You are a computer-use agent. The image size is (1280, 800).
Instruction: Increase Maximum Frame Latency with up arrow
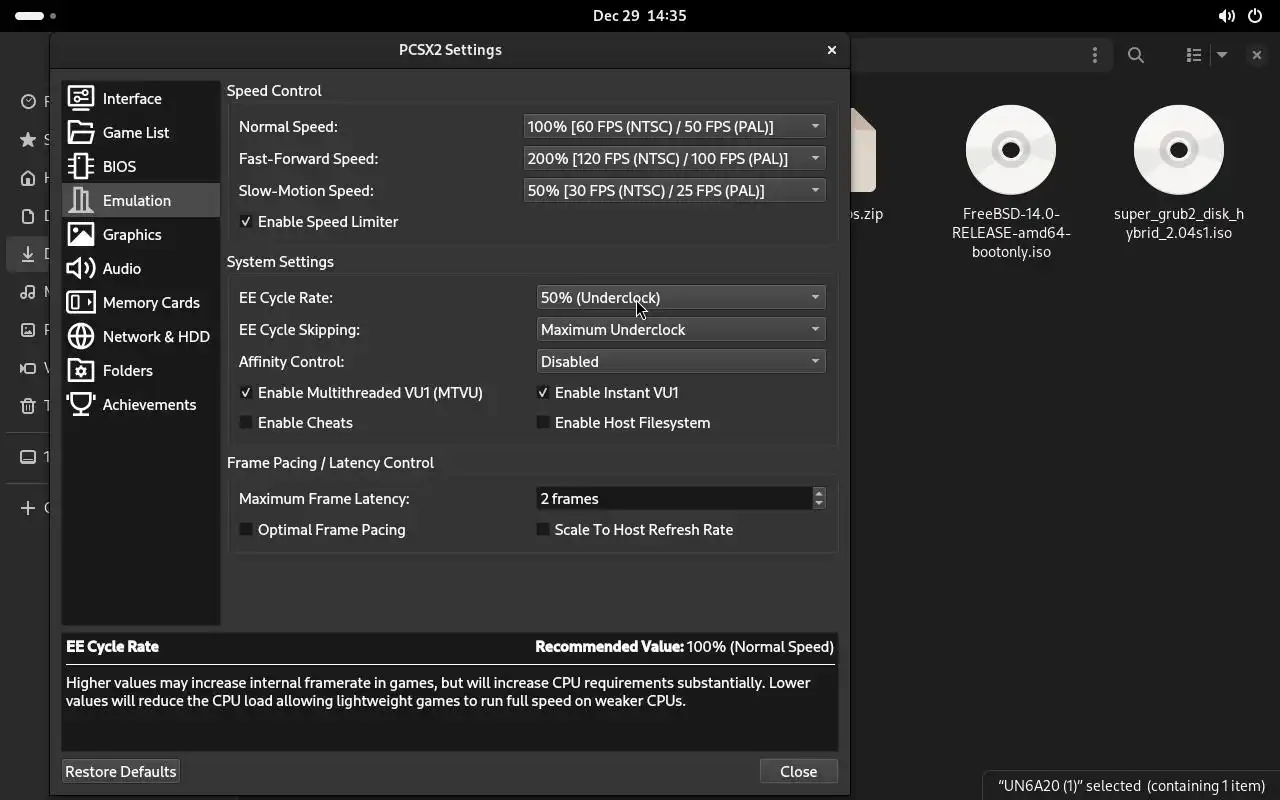[x=819, y=493]
